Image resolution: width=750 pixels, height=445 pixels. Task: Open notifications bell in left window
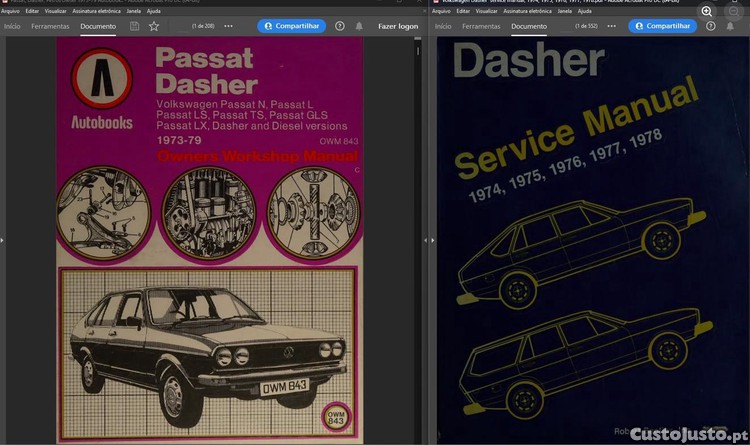(x=359, y=26)
